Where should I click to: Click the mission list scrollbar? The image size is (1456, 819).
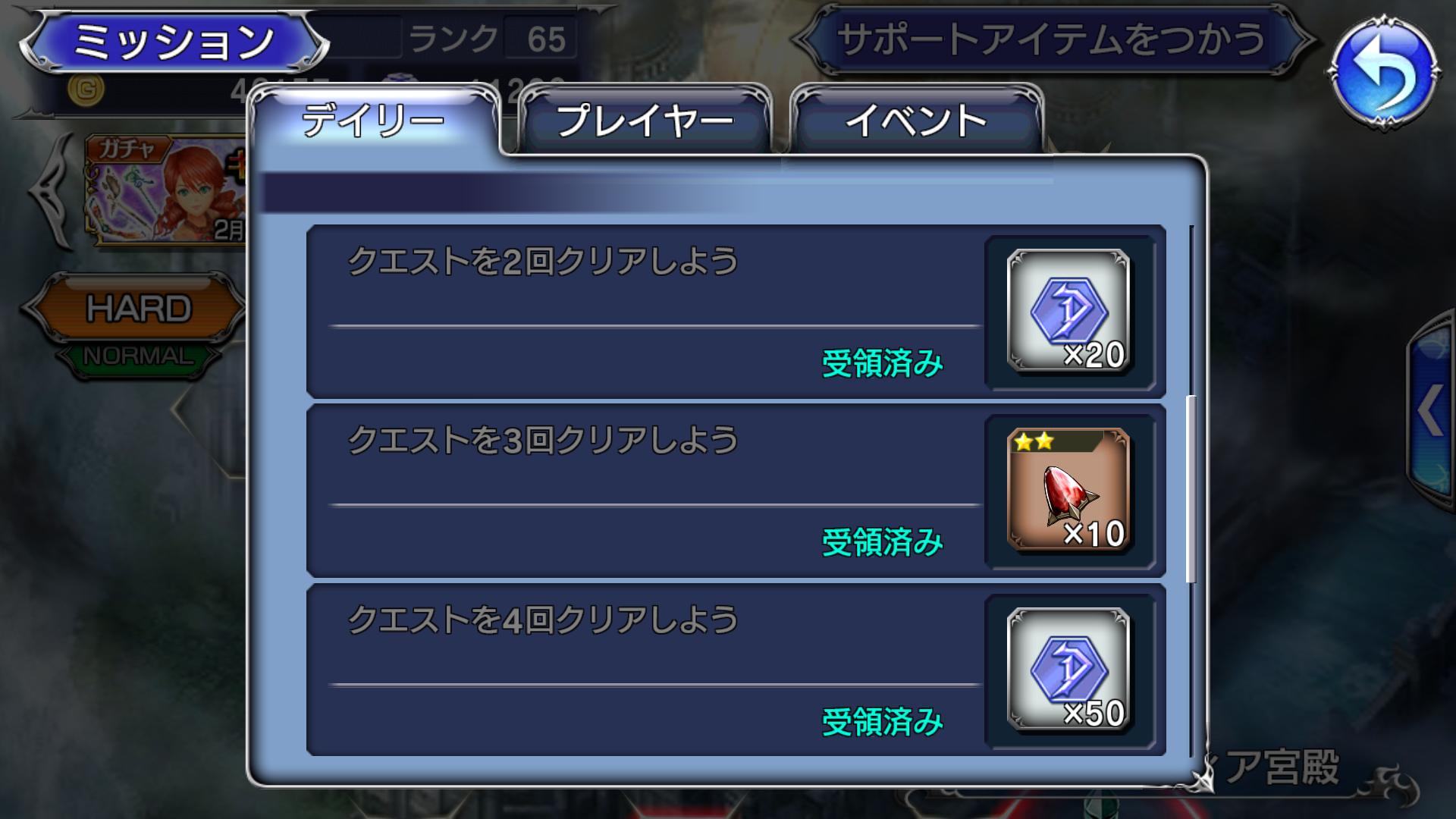pyautogui.click(x=1191, y=489)
